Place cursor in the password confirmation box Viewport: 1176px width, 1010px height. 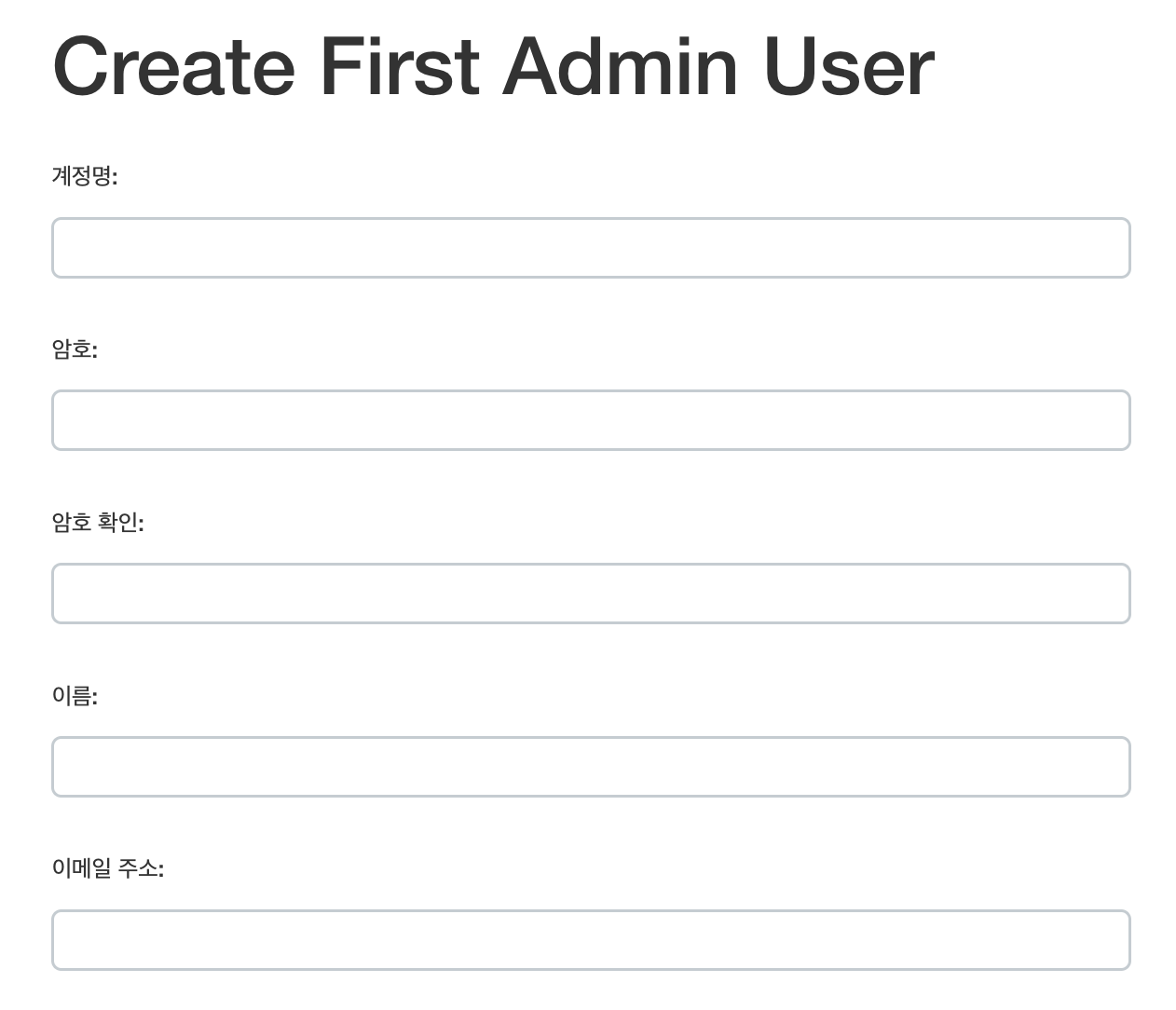[x=591, y=594]
